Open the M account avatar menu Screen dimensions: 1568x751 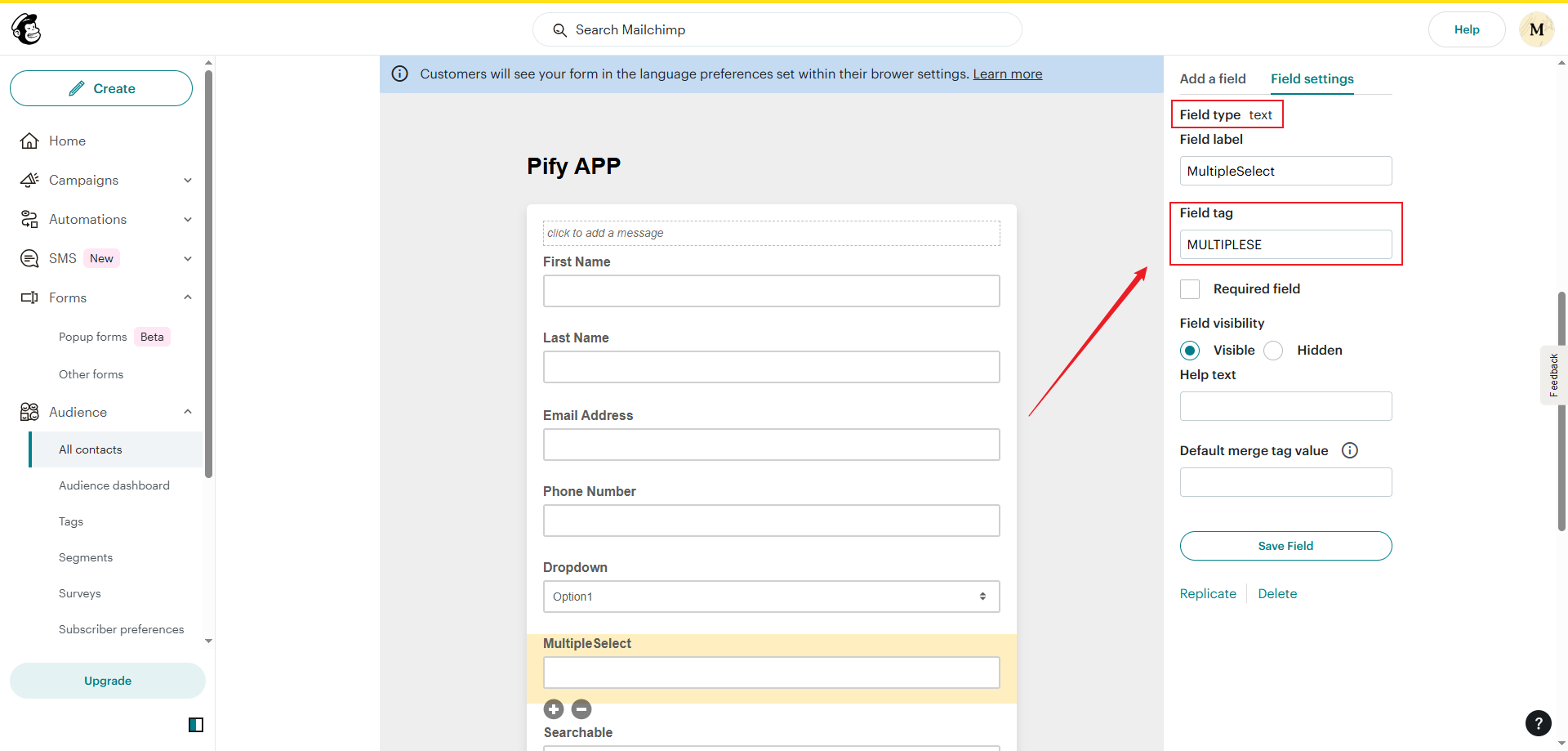pyautogui.click(x=1536, y=29)
